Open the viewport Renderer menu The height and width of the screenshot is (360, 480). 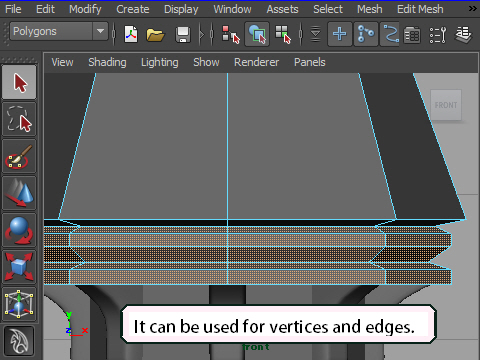(256, 62)
